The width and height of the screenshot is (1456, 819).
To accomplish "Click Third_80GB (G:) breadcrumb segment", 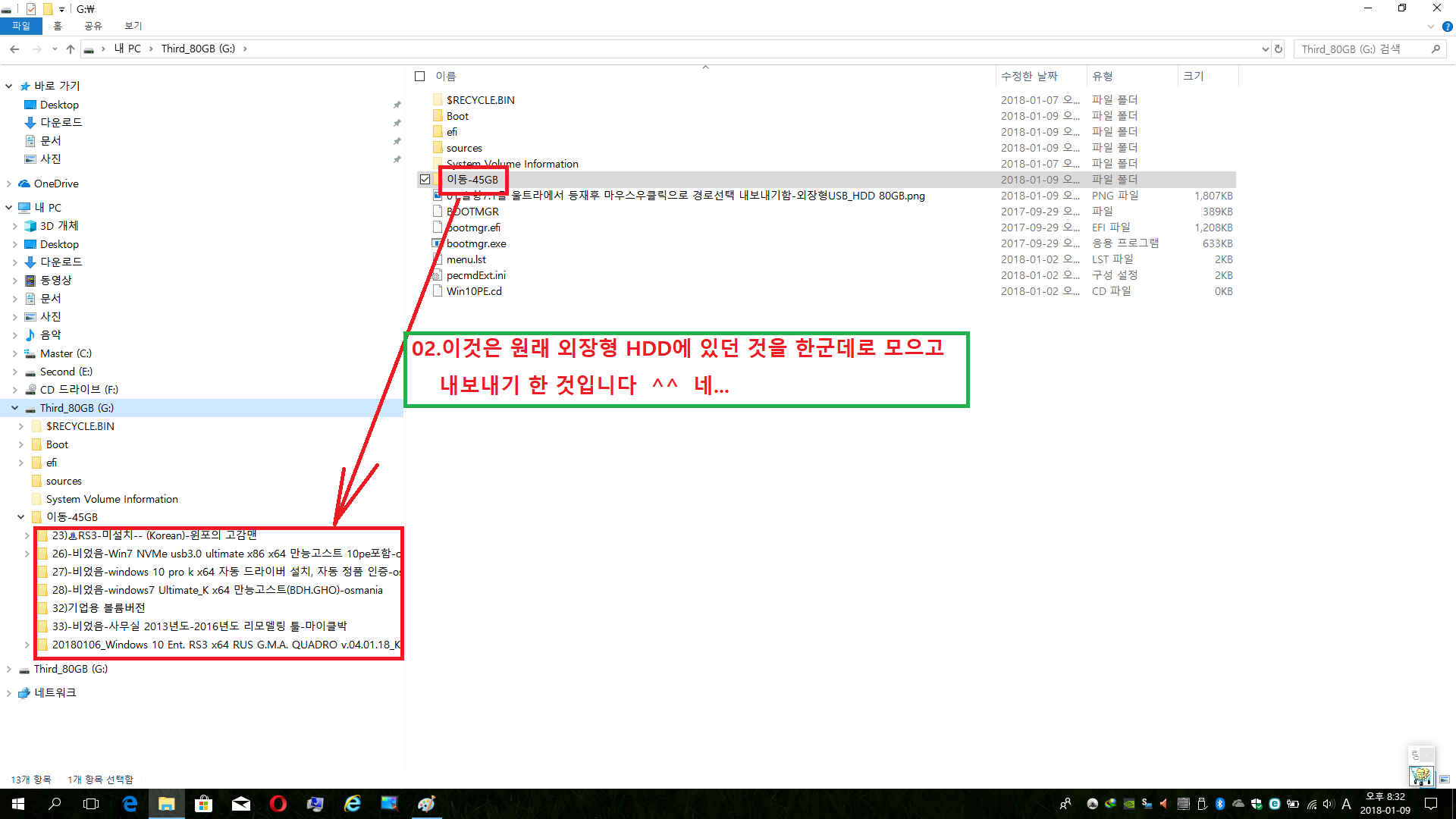I will 198,49.
